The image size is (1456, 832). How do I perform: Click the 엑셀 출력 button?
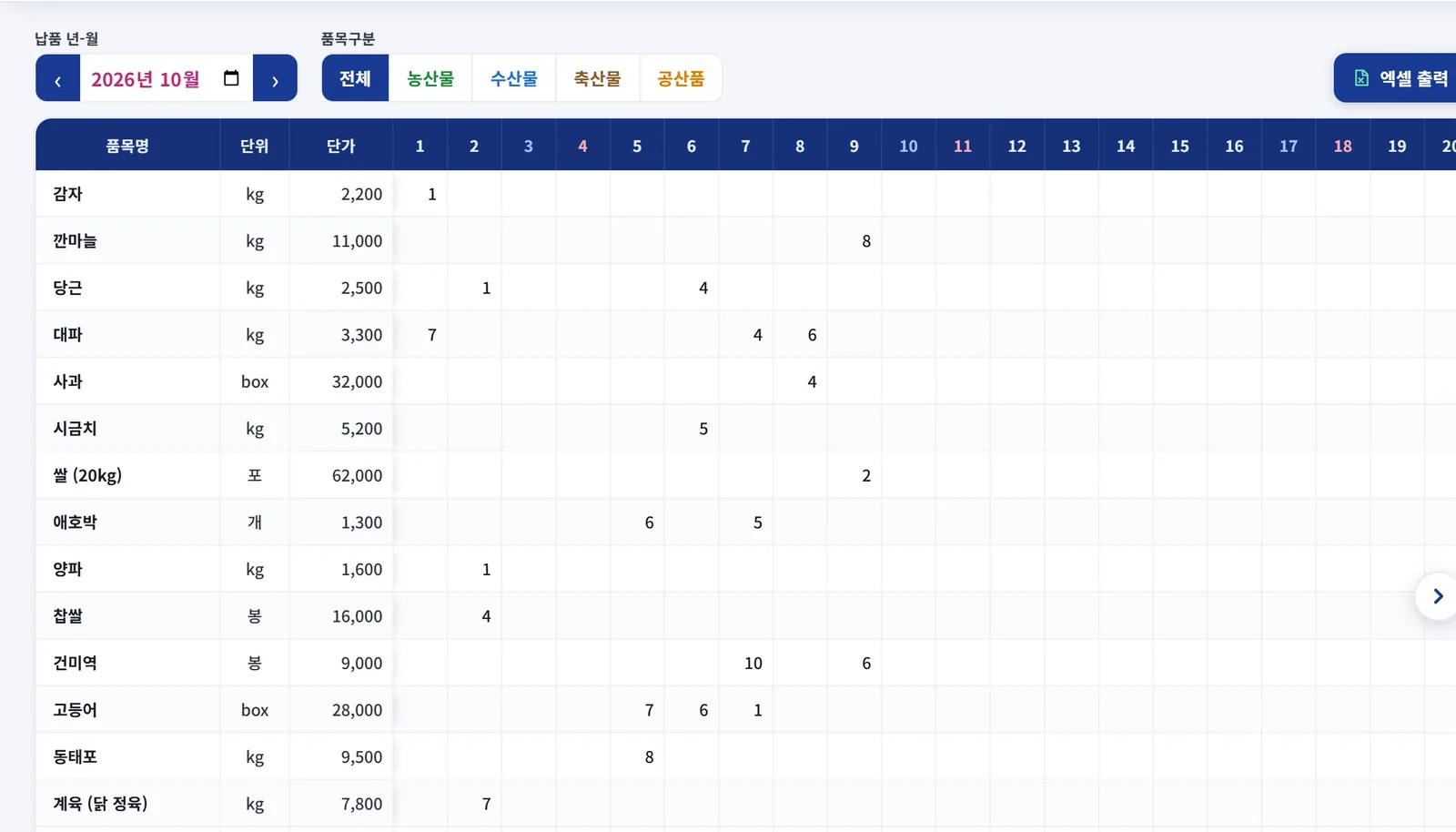click(1396, 78)
